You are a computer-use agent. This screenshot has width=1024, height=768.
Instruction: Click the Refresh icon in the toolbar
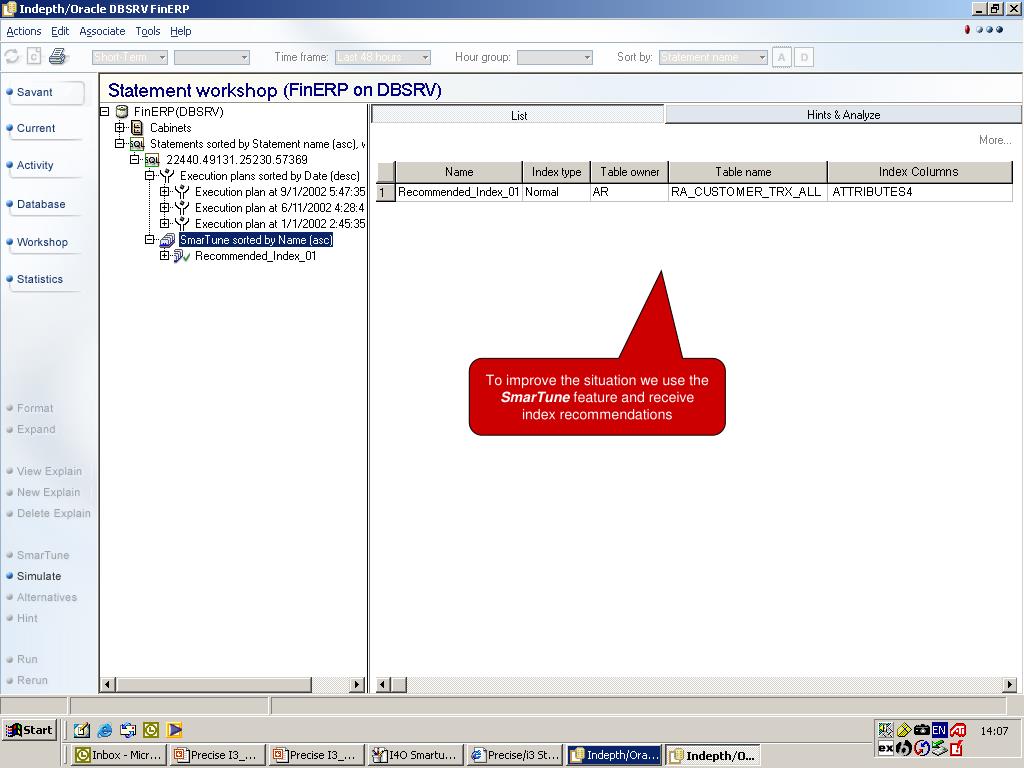[12, 57]
